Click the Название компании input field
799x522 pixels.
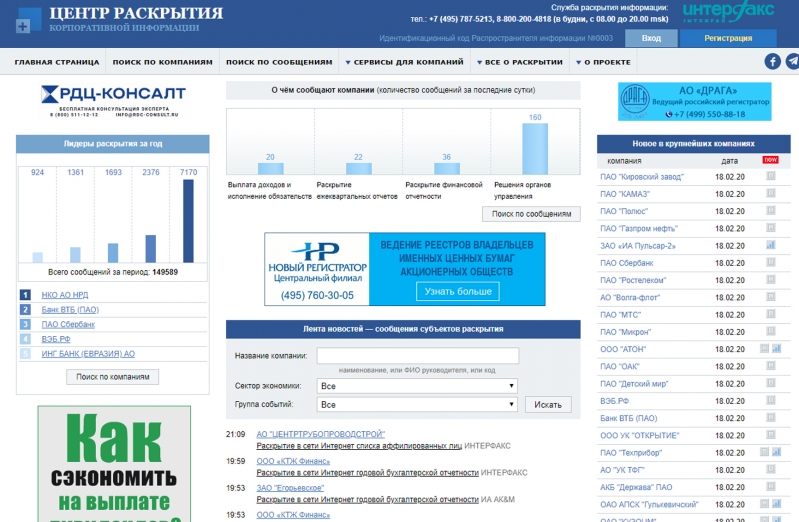click(418, 355)
